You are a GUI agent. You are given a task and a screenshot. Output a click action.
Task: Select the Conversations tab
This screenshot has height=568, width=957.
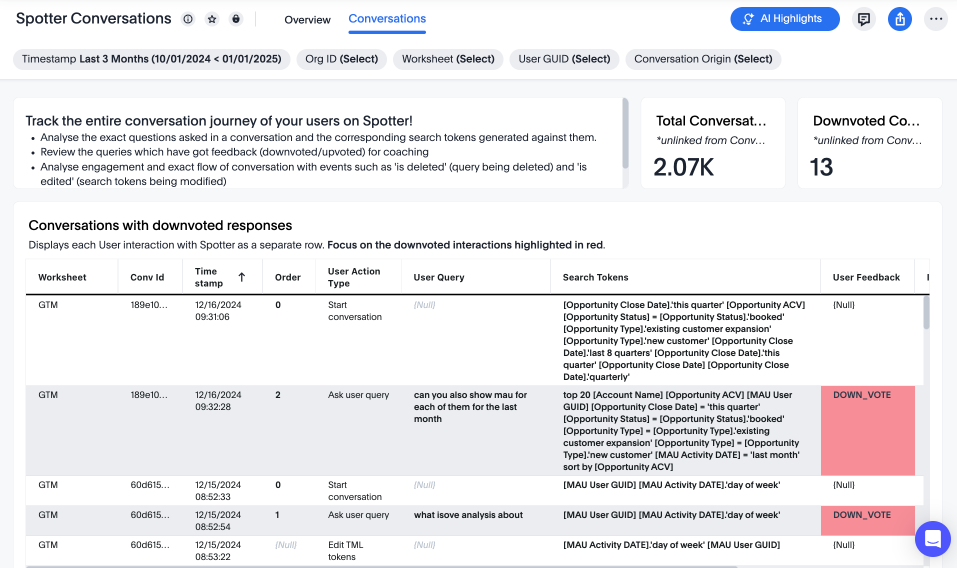[x=387, y=19]
